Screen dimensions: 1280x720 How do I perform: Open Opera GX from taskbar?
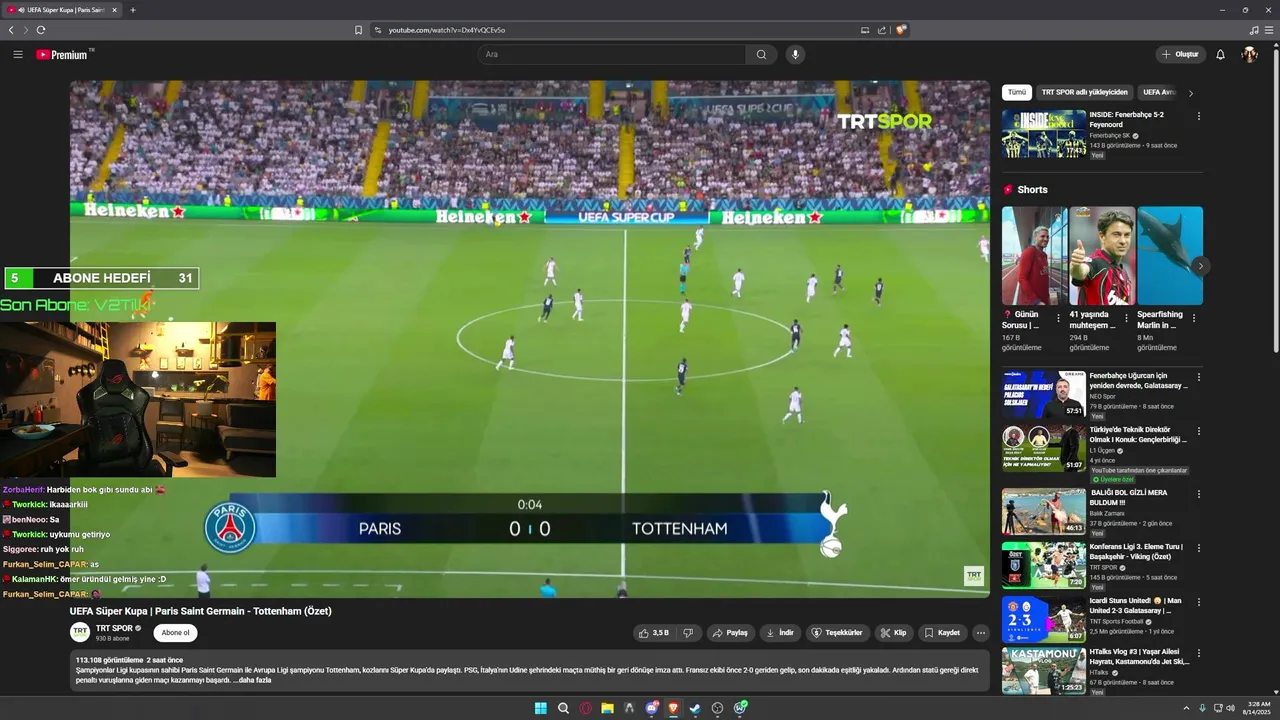tap(585, 708)
